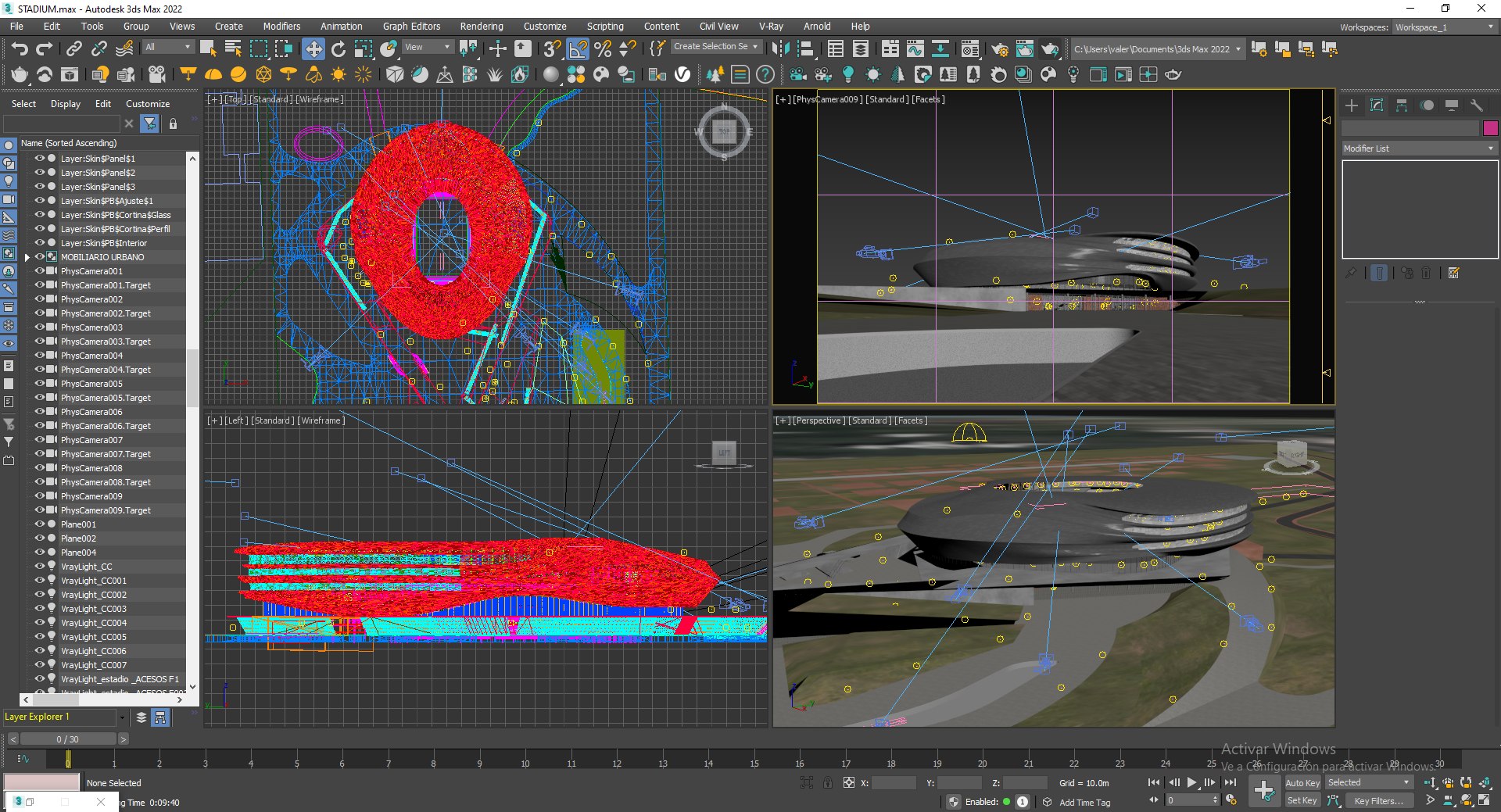Toggle visibility of MOBILIARIO URBANO

click(39, 257)
